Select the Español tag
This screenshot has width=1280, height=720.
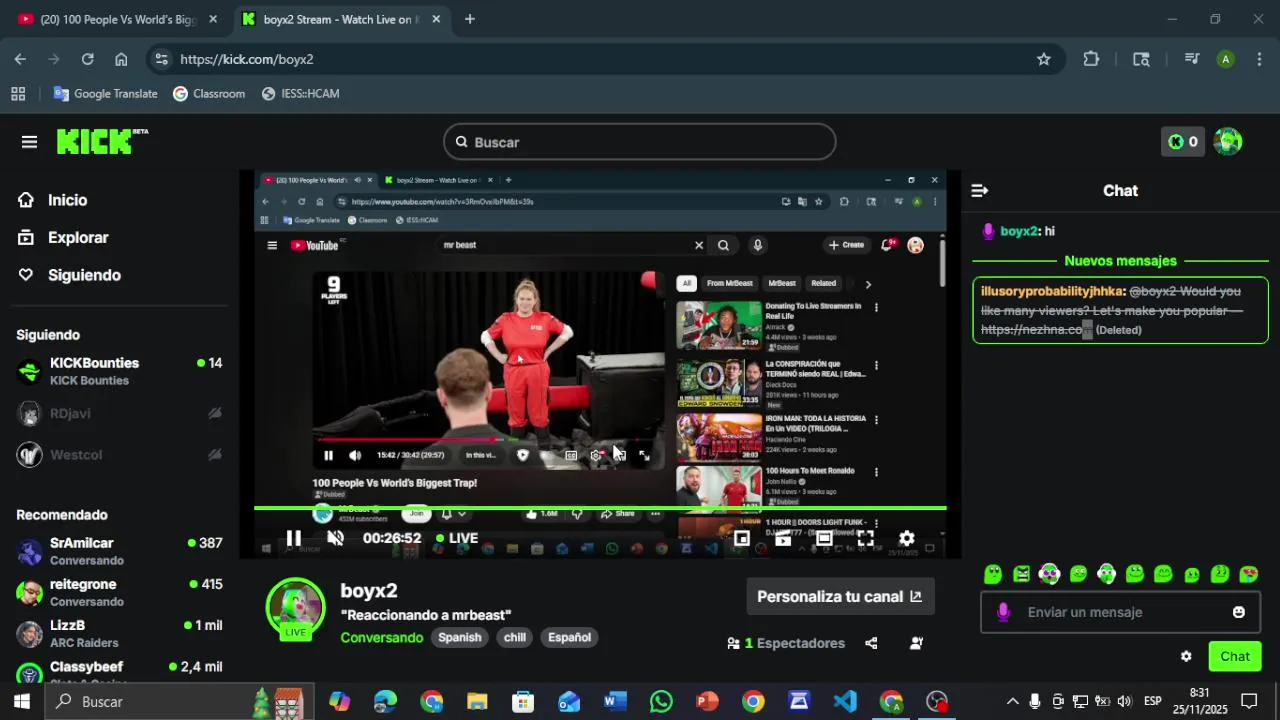click(x=569, y=637)
